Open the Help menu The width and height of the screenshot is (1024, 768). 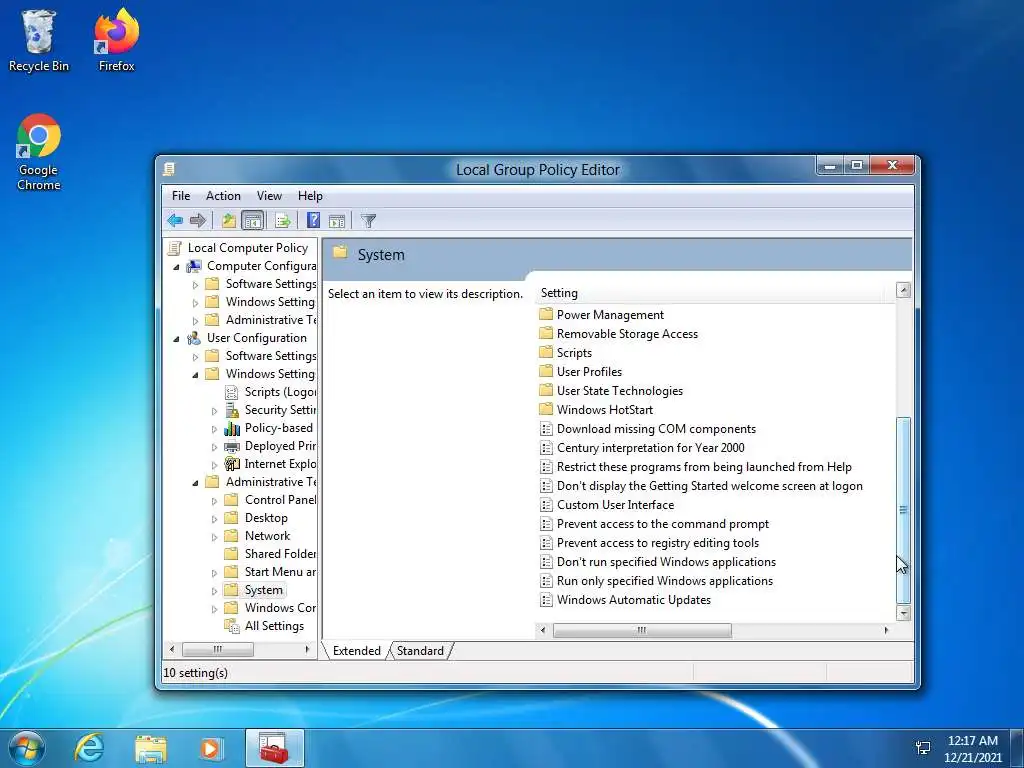point(310,196)
